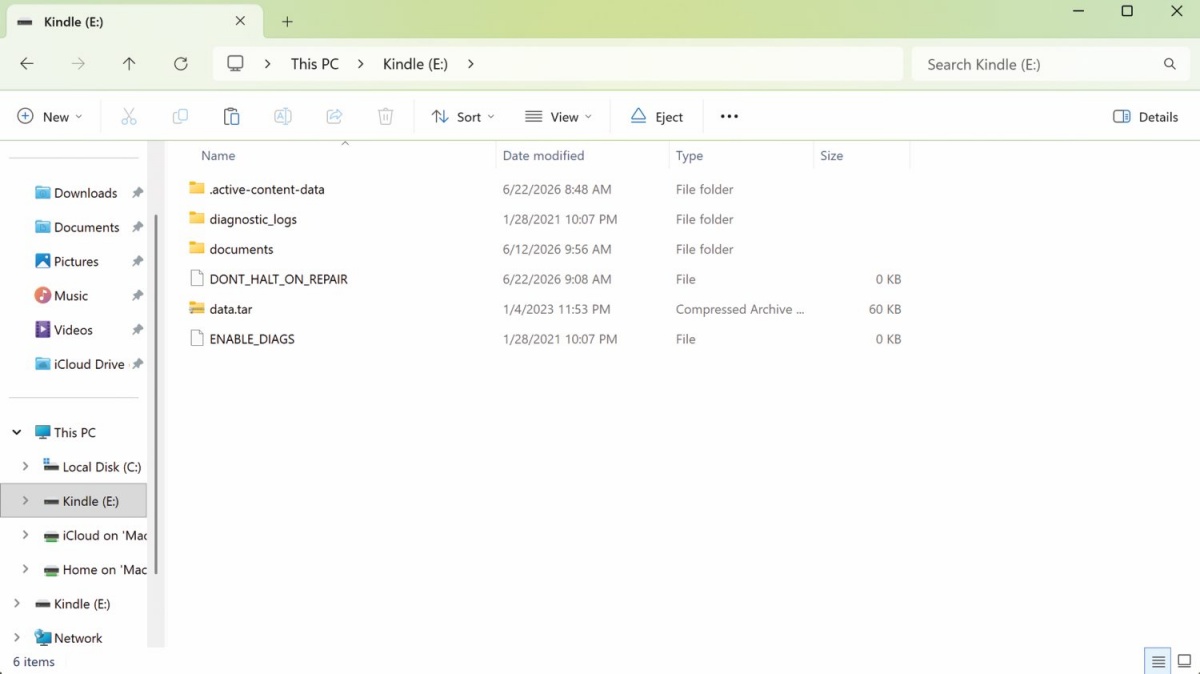Go forward with the forward arrow
The height and width of the screenshot is (674, 1200).
point(78,64)
